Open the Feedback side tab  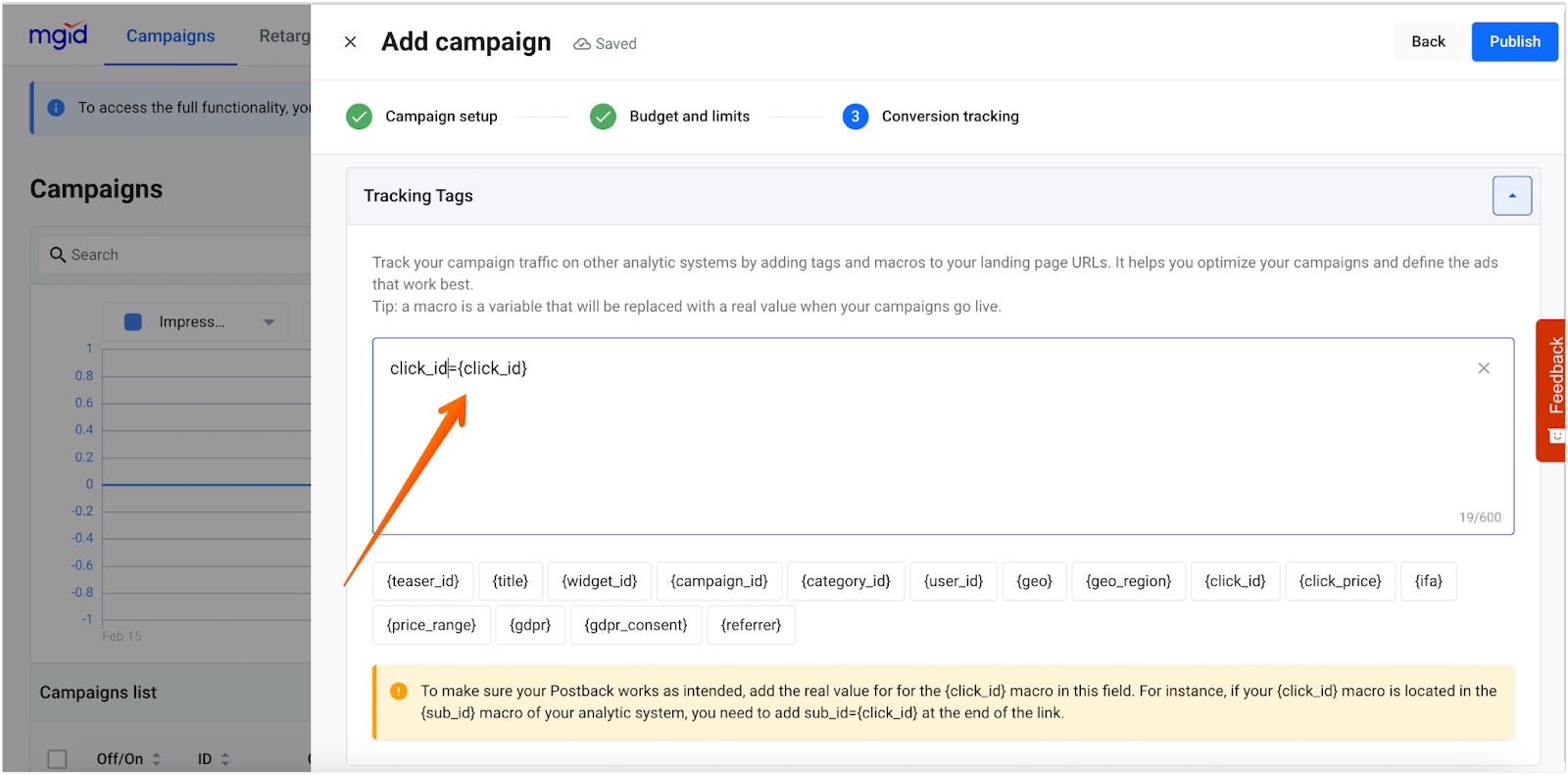click(1554, 389)
